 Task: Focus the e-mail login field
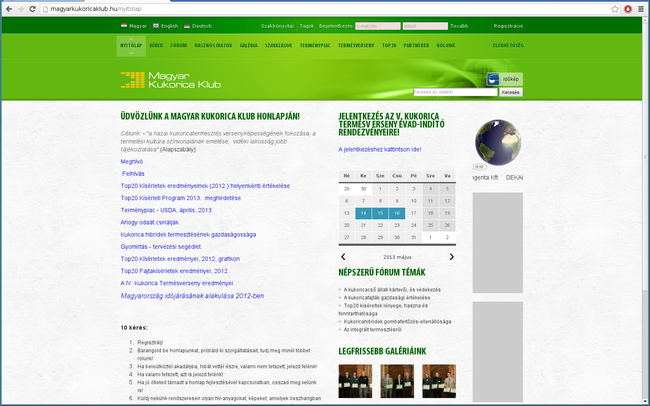point(378,26)
